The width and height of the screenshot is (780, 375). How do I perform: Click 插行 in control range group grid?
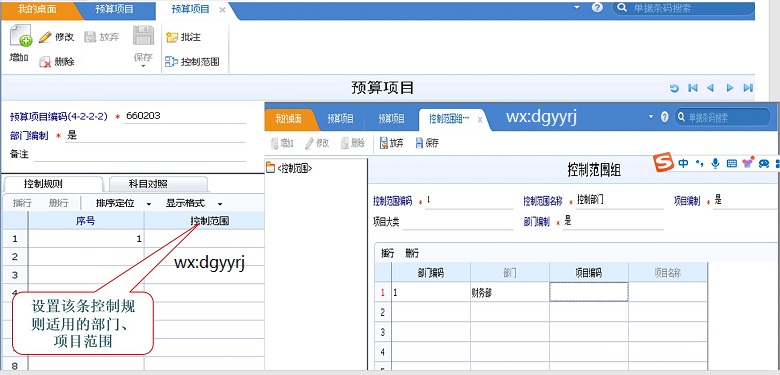(x=388, y=253)
